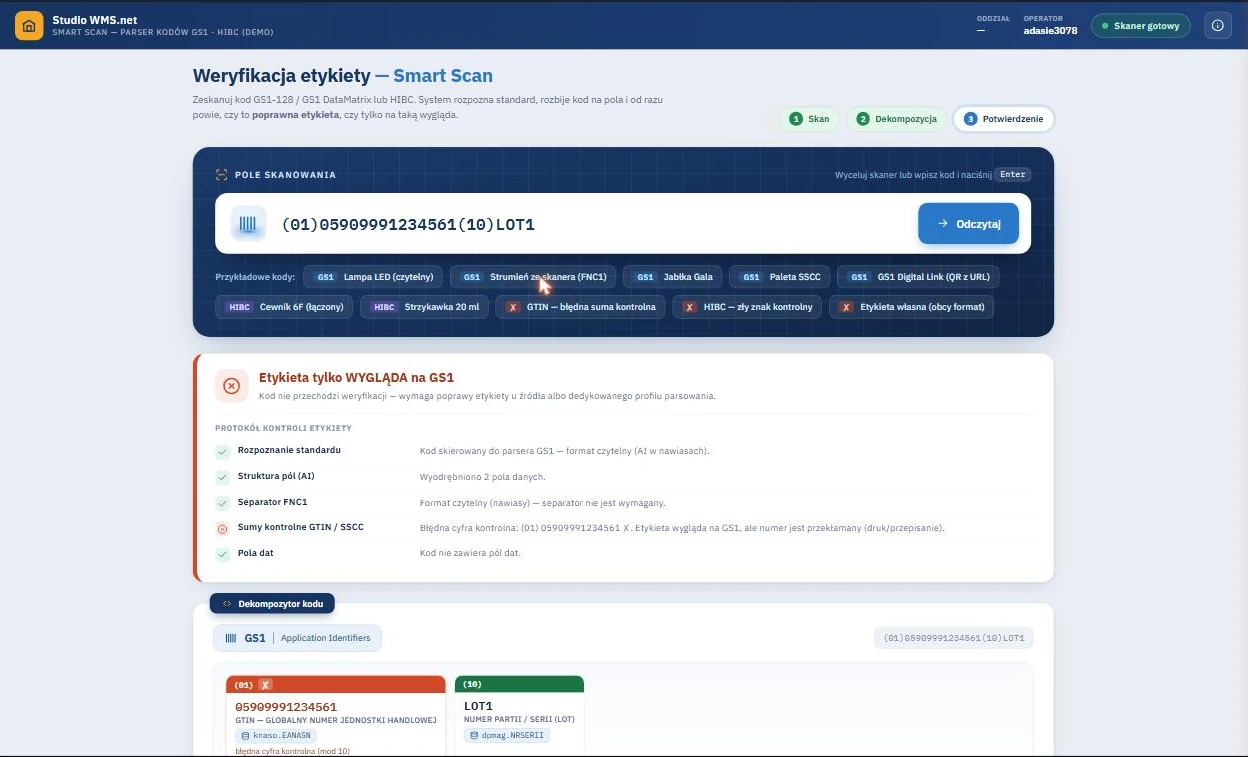Click the green check next to Struktura pól (AI)
The image size is (1248, 757).
pyautogui.click(x=223, y=477)
